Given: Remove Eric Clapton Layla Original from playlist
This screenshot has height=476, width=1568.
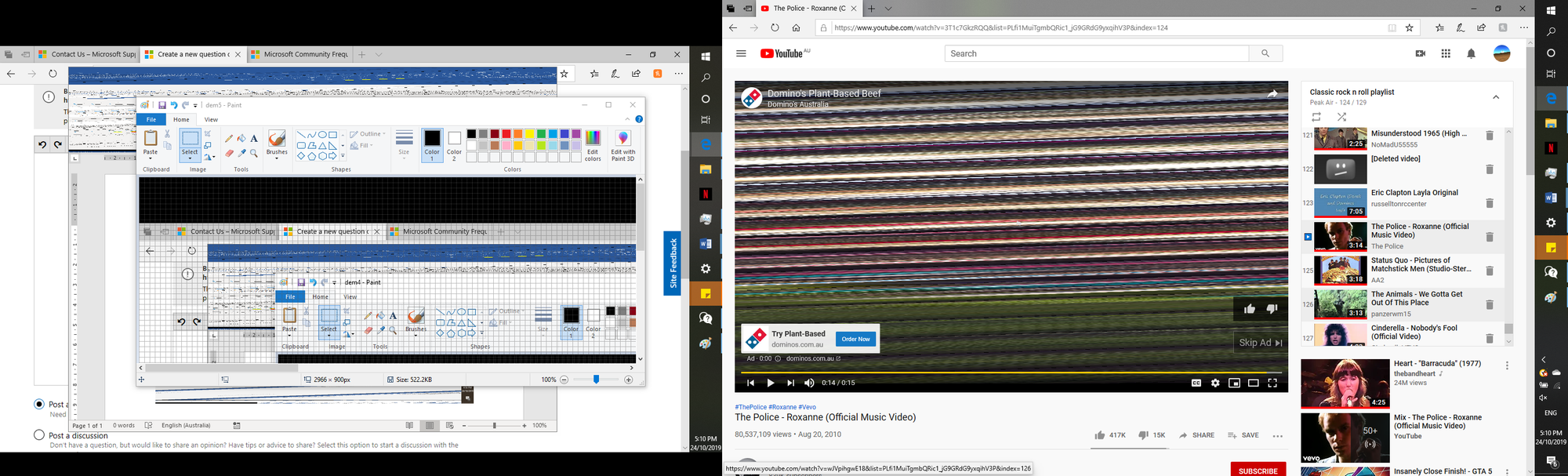Looking at the screenshot, I should tap(1489, 203).
